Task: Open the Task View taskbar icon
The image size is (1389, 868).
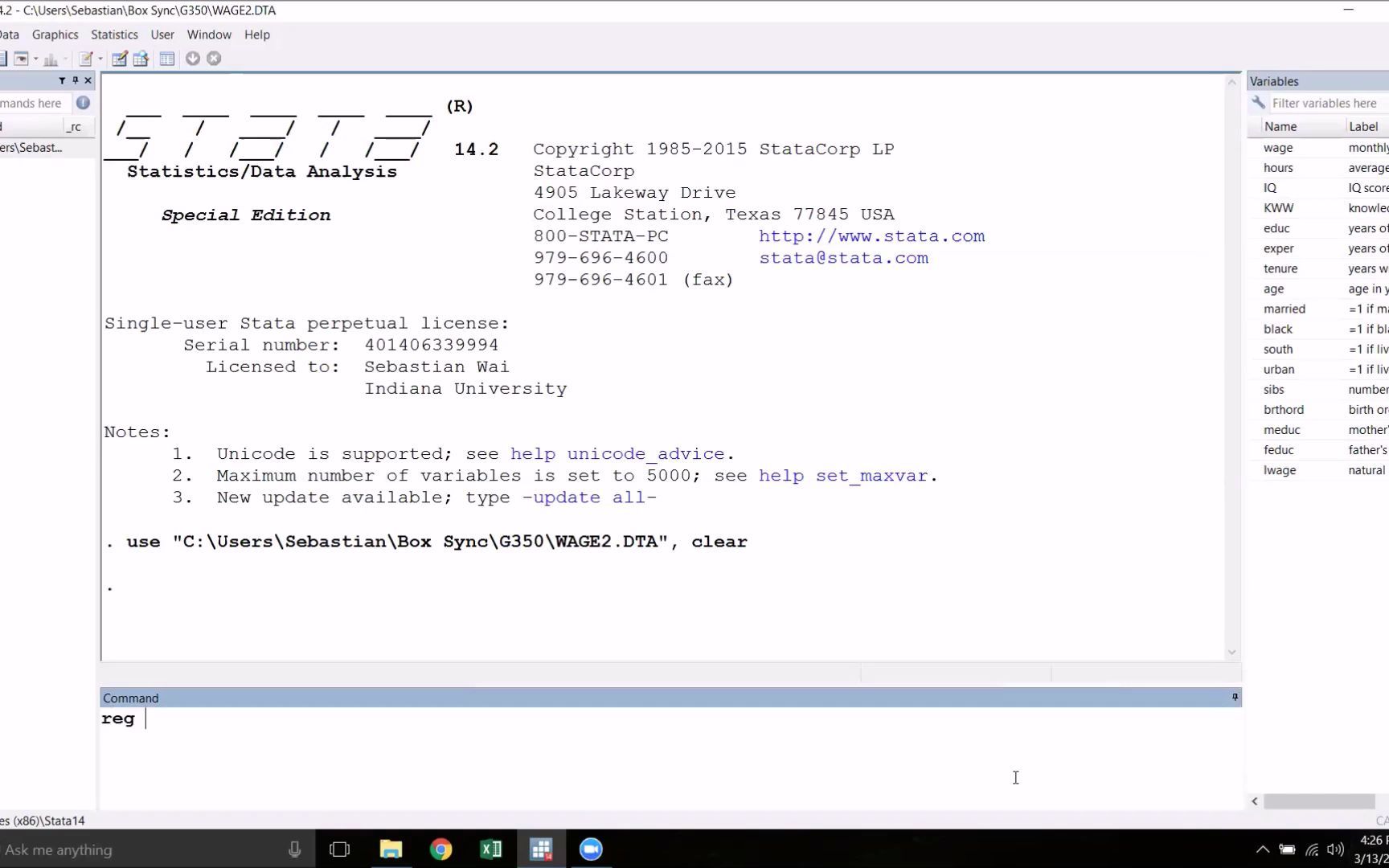Action: (x=340, y=849)
